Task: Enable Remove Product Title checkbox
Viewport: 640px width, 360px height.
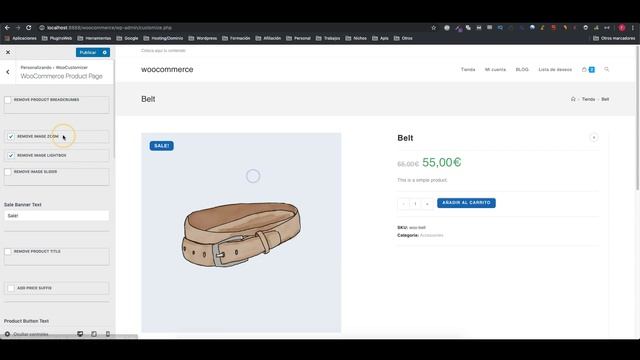Action: [8, 251]
